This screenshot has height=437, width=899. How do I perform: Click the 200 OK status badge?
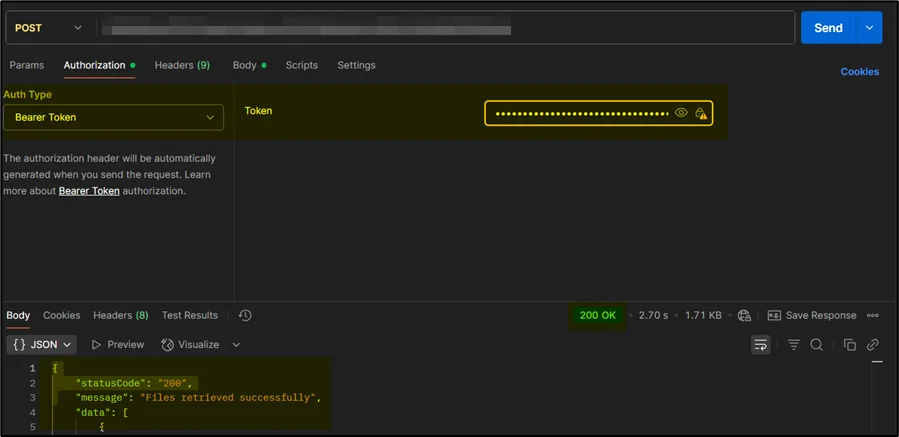point(597,315)
